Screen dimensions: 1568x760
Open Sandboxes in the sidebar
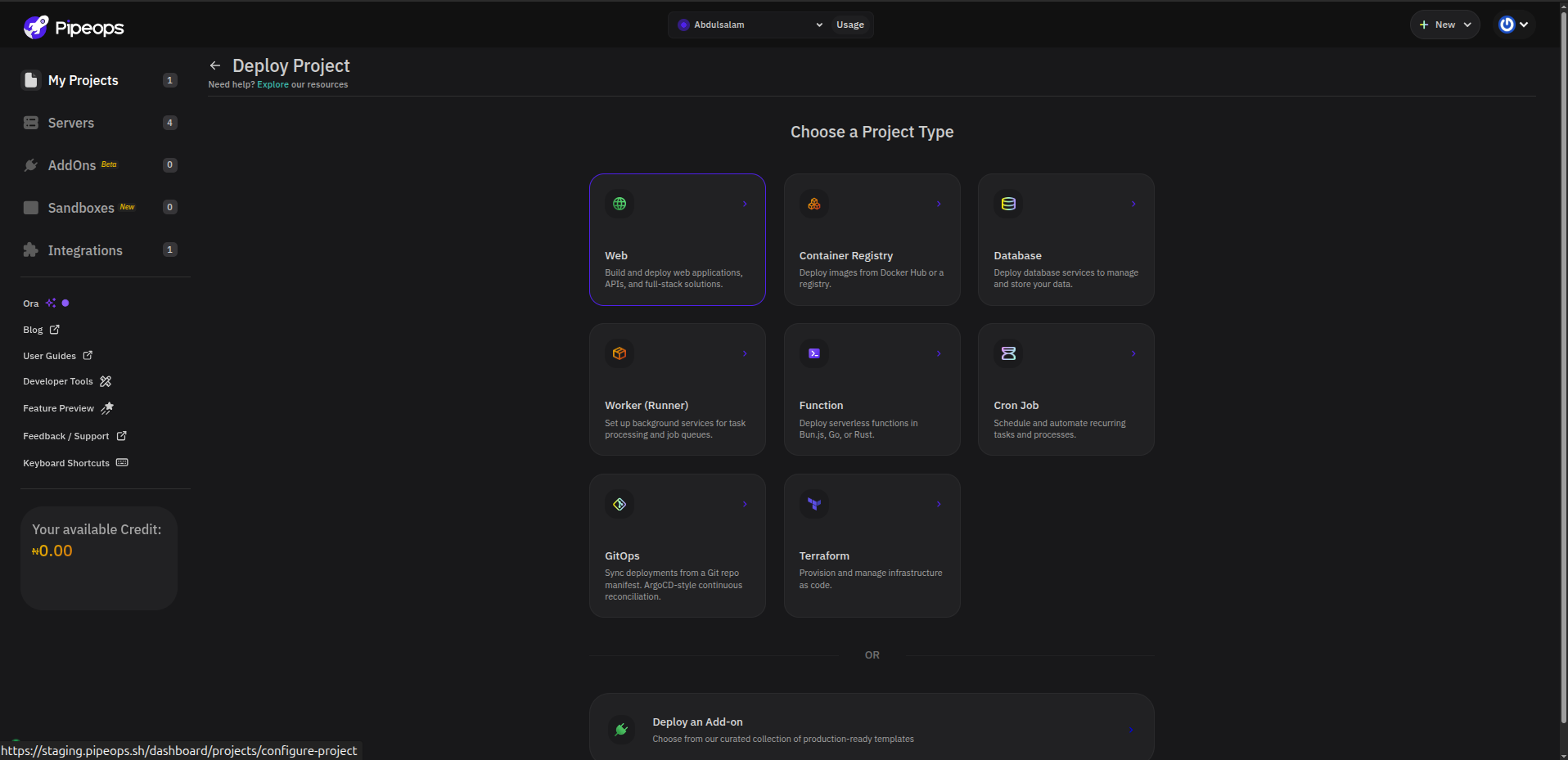point(99,208)
